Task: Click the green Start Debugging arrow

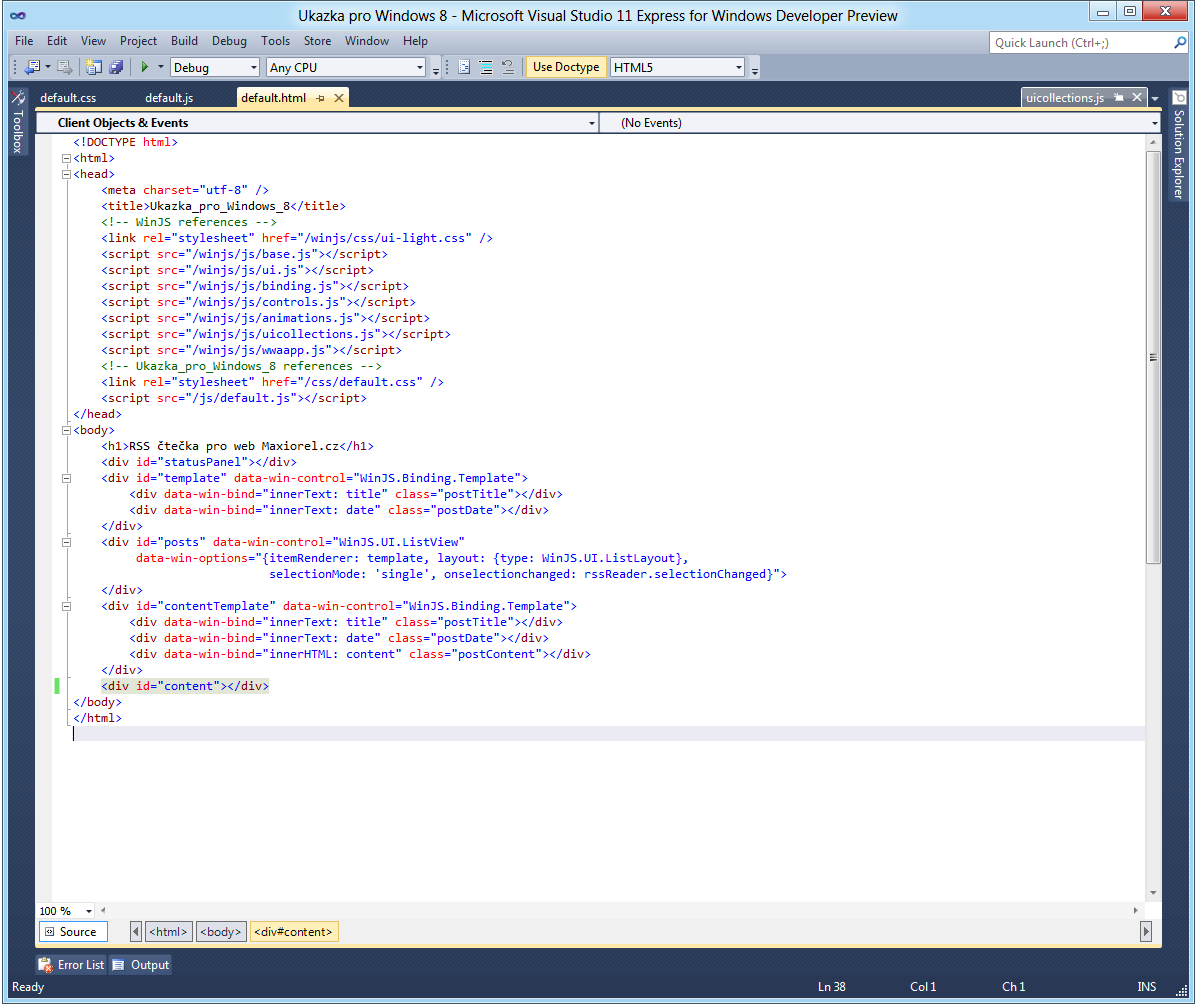Action: pyautogui.click(x=145, y=67)
